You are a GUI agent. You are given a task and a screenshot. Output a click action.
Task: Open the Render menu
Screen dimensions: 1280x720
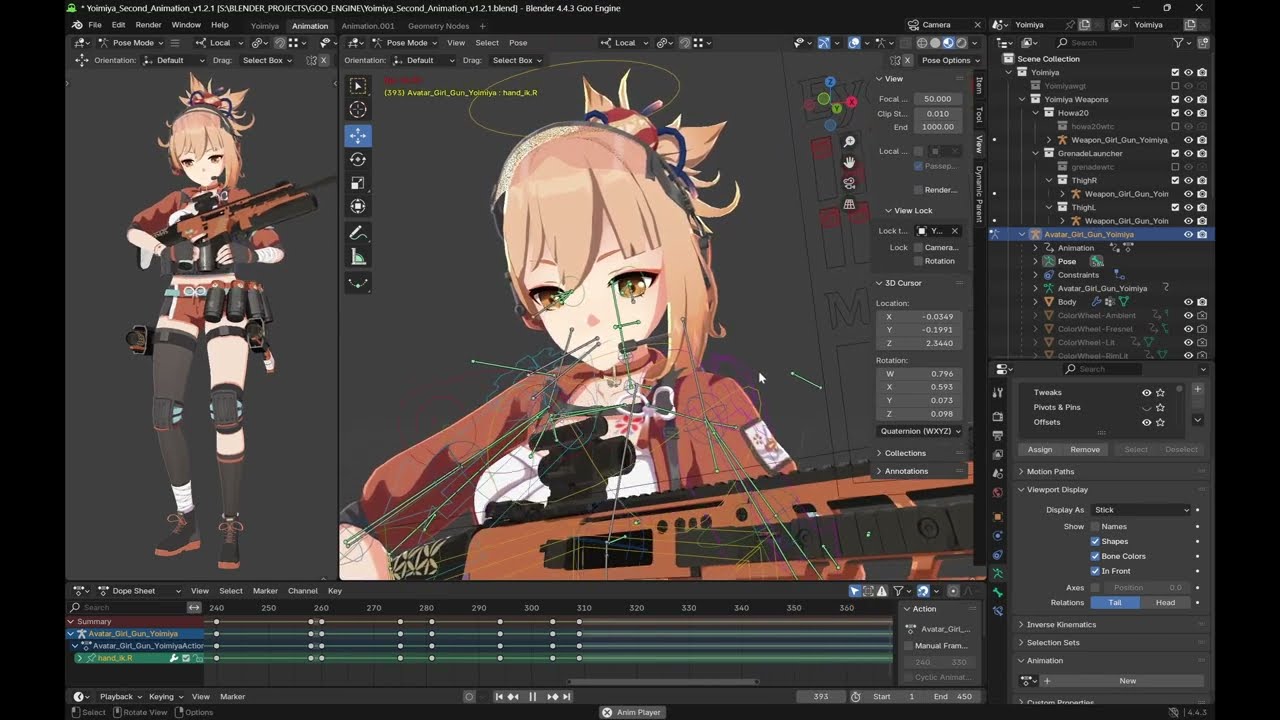tap(148, 25)
